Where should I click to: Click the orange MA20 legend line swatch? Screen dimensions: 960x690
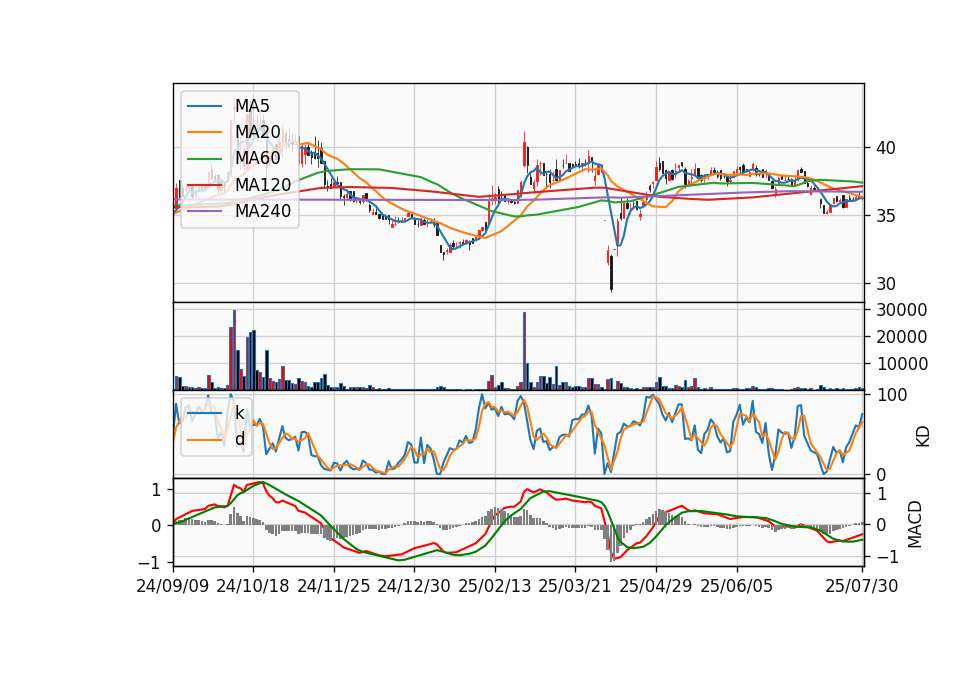tap(204, 132)
